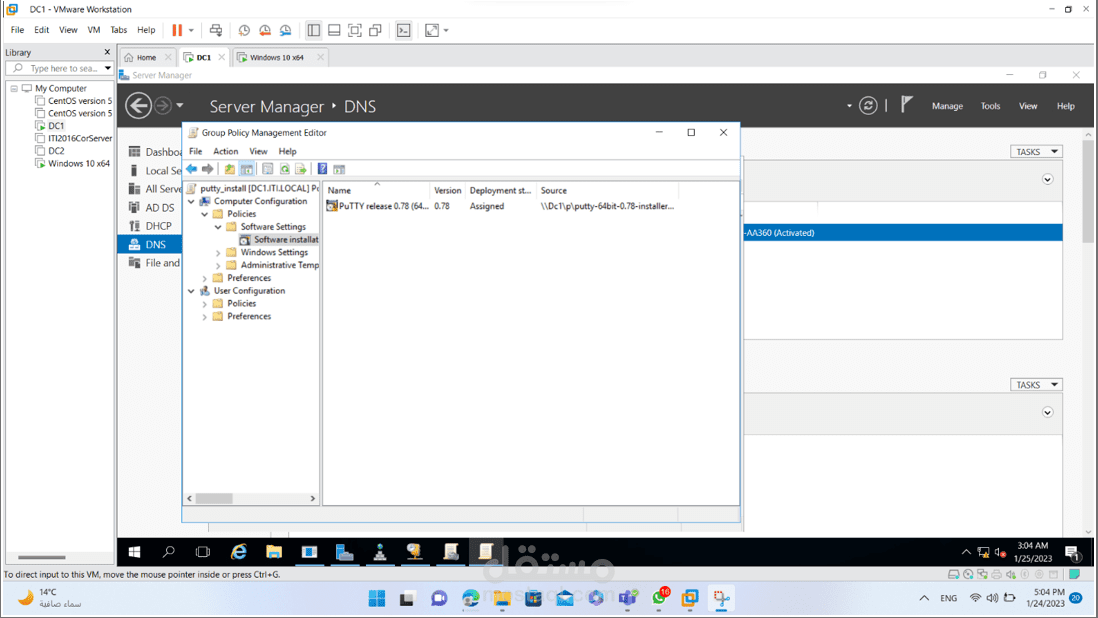Revert the VM to its snapshot
The height and width of the screenshot is (618, 1098).
point(265,30)
